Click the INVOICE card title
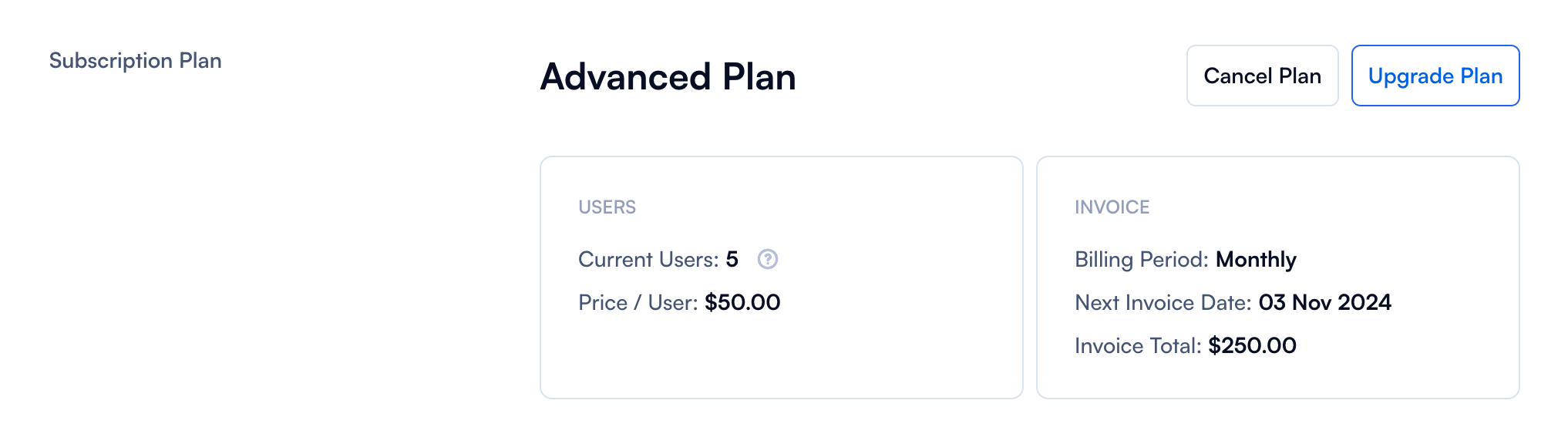The height and width of the screenshot is (444, 1568). (x=1112, y=207)
